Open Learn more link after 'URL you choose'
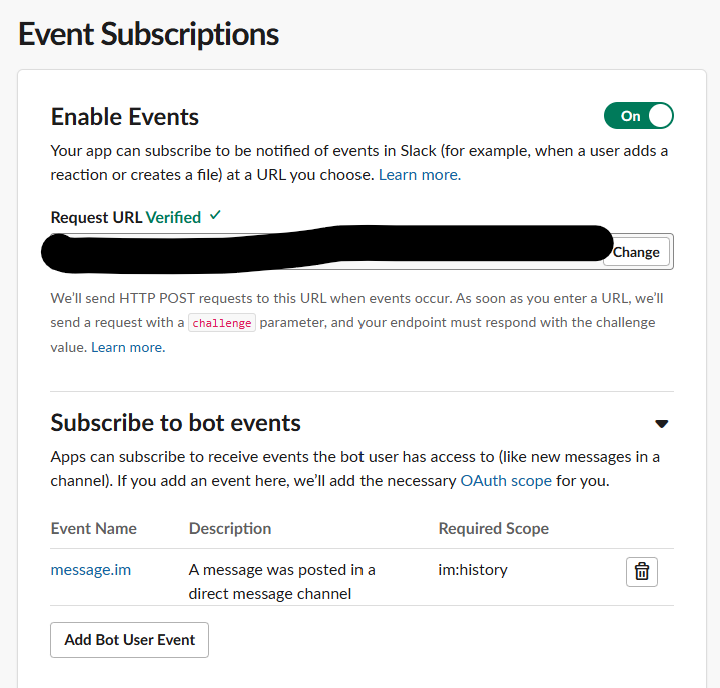Viewport: 720px width, 688px height. [x=420, y=175]
